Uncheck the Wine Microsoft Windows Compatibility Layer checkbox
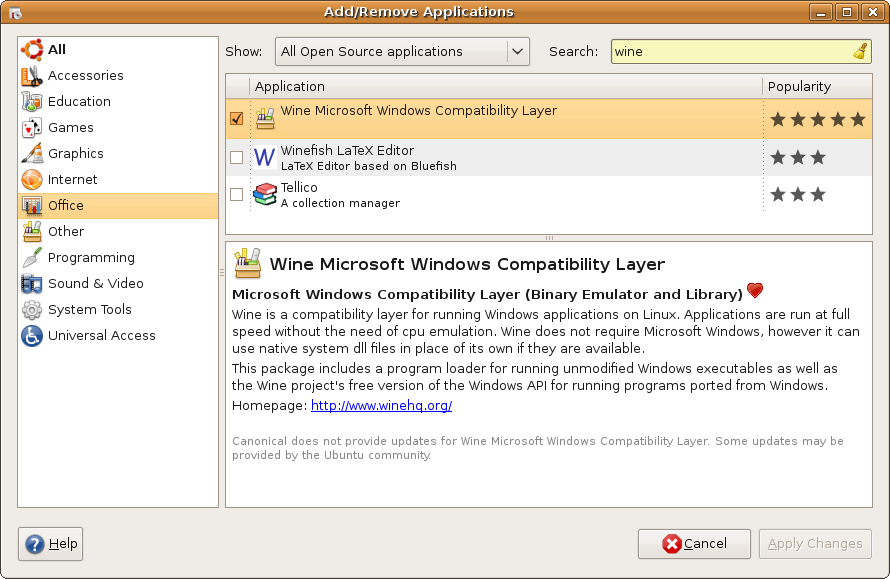The width and height of the screenshot is (890, 579). 237,118
